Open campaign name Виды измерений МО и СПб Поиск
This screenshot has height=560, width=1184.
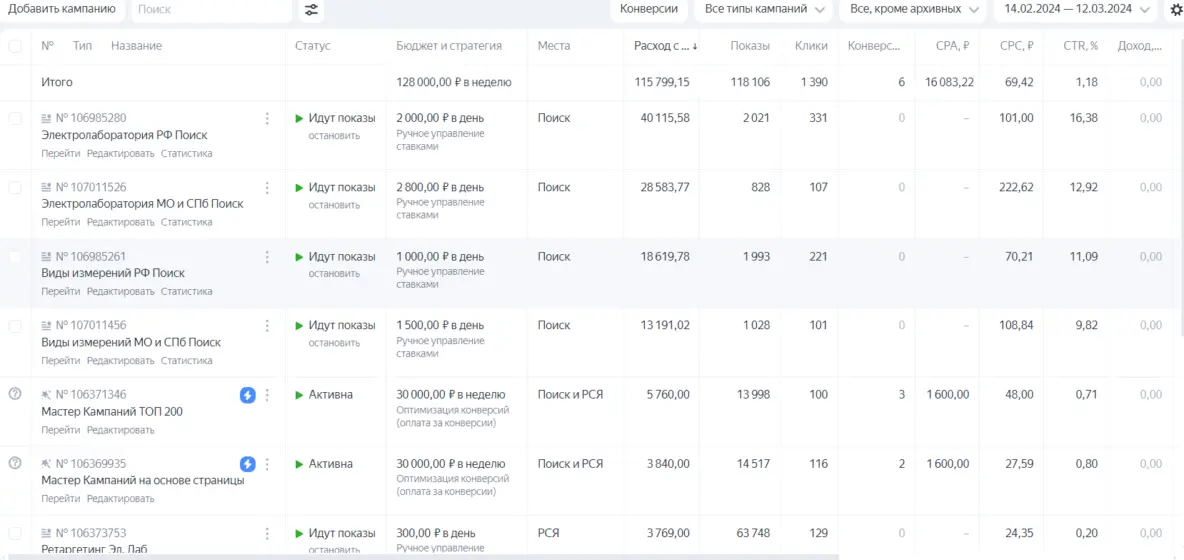131,343
